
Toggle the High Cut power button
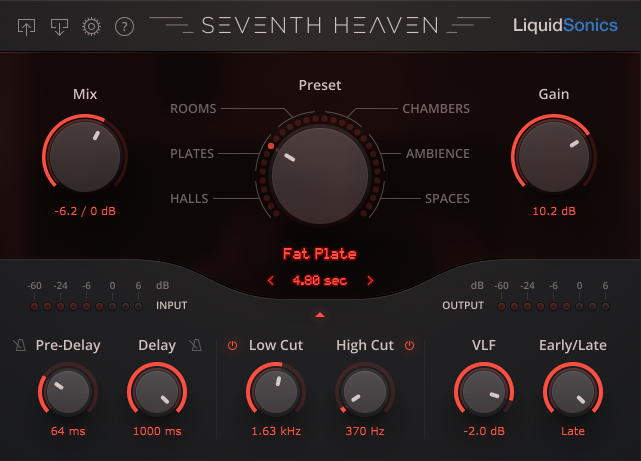409,345
